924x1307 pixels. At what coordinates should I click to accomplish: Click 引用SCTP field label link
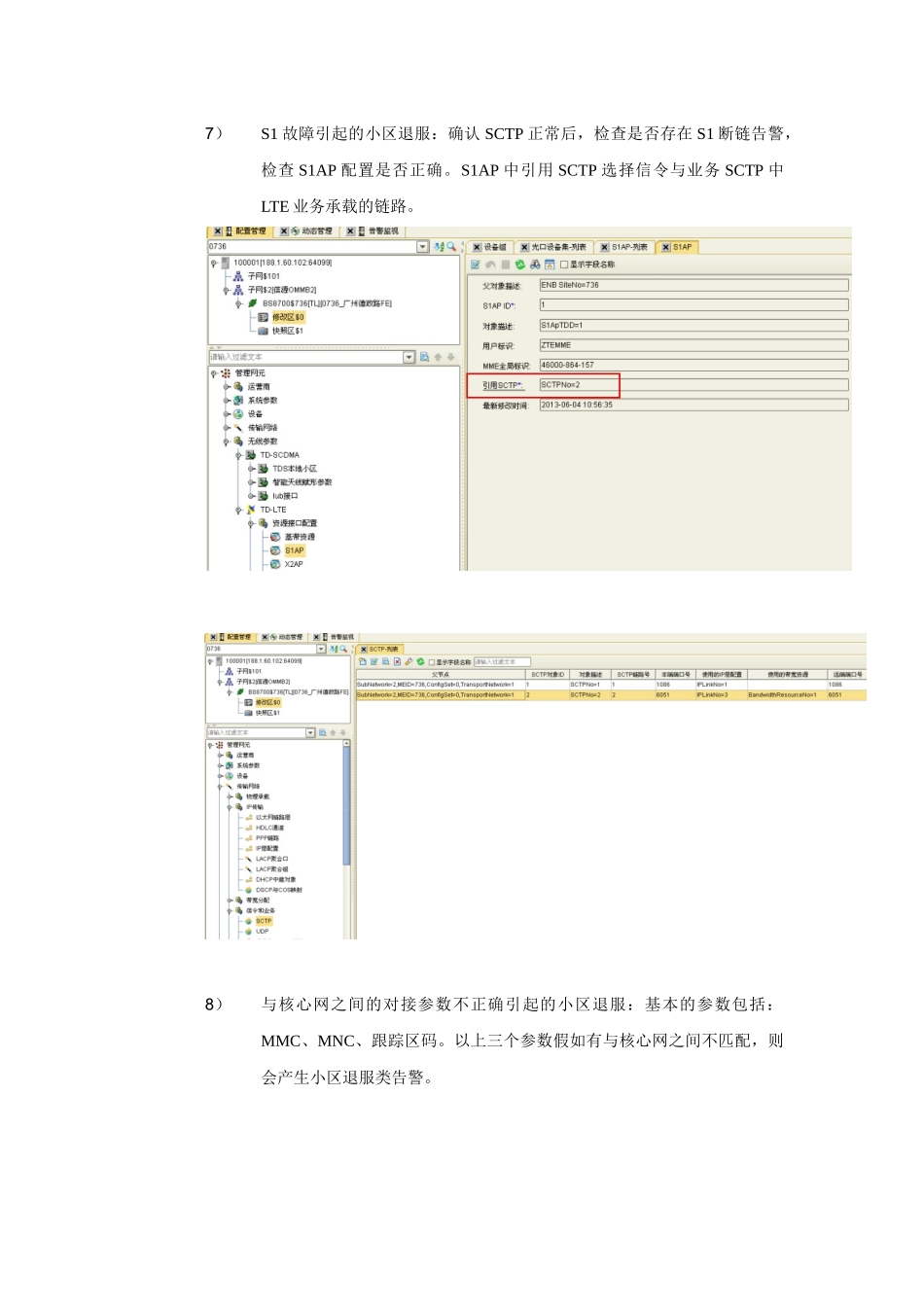pos(503,386)
